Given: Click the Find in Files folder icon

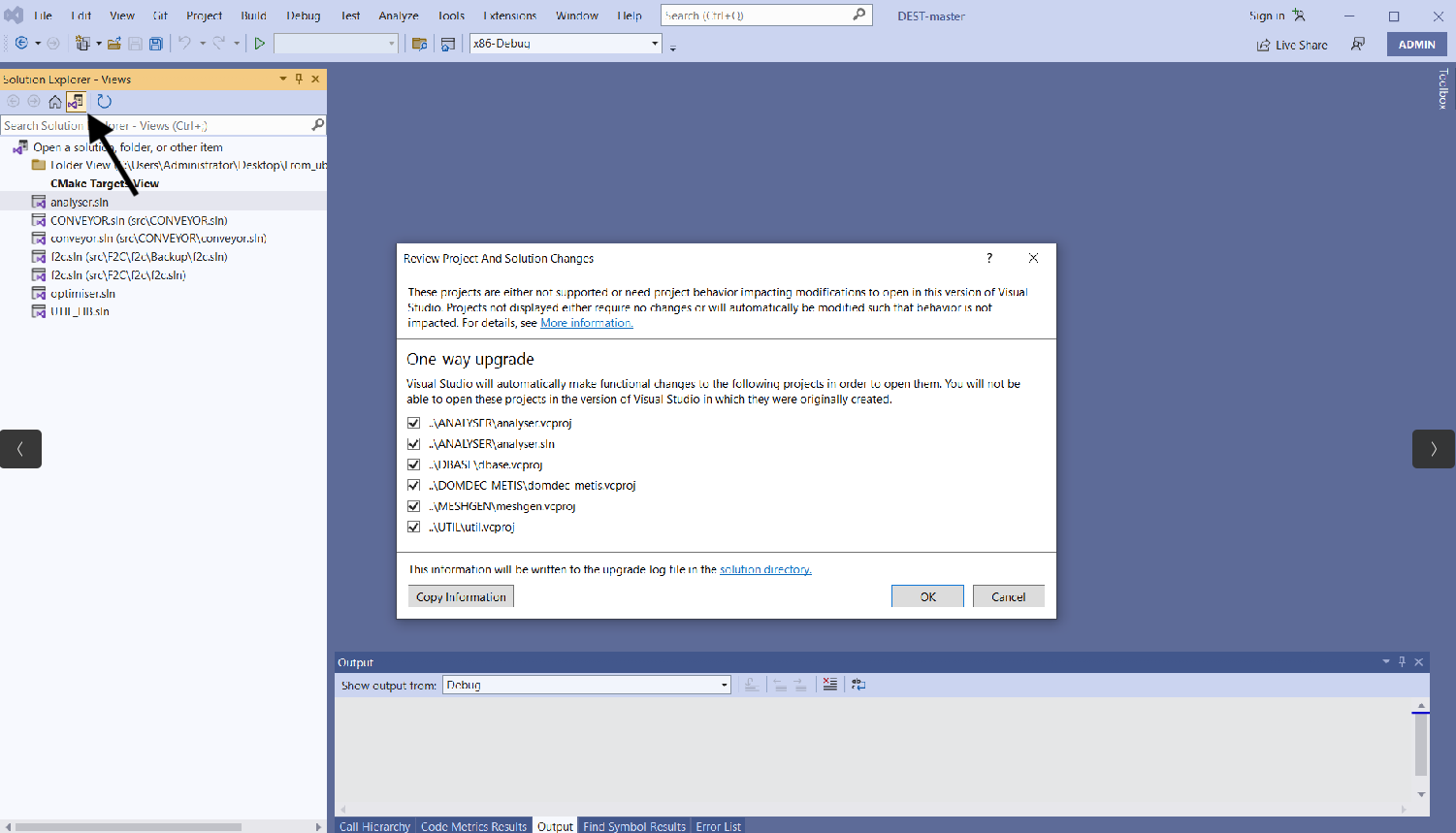Looking at the screenshot, I should coord(419,44).
